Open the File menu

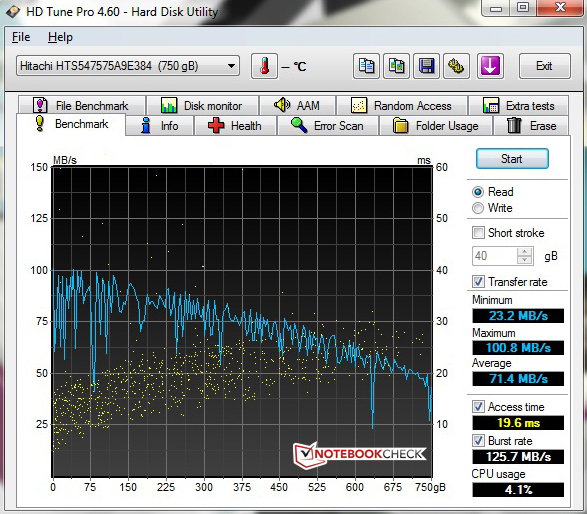[x=21, y=37]
